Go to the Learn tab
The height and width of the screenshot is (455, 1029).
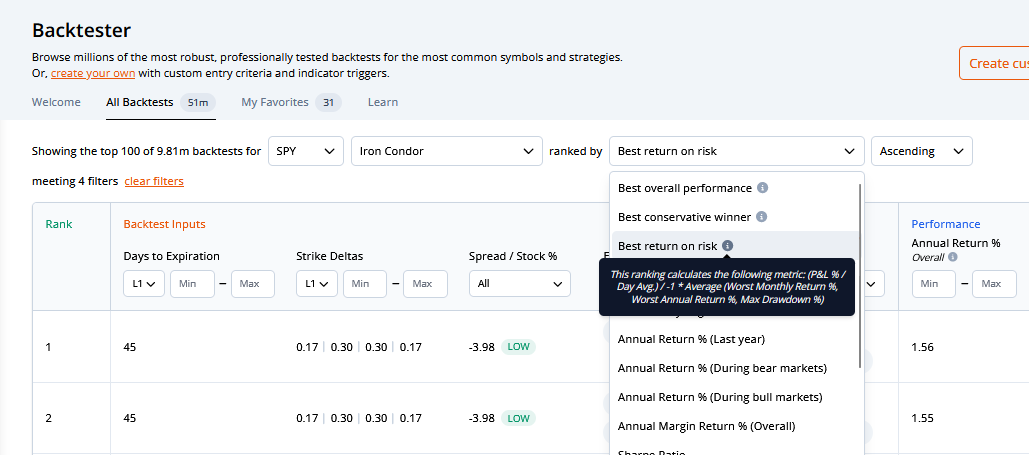pos(382,102)
